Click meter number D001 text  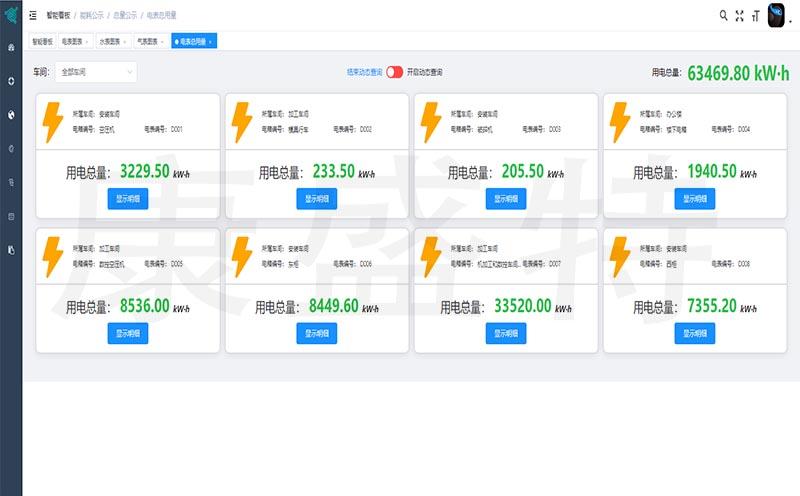177,130
